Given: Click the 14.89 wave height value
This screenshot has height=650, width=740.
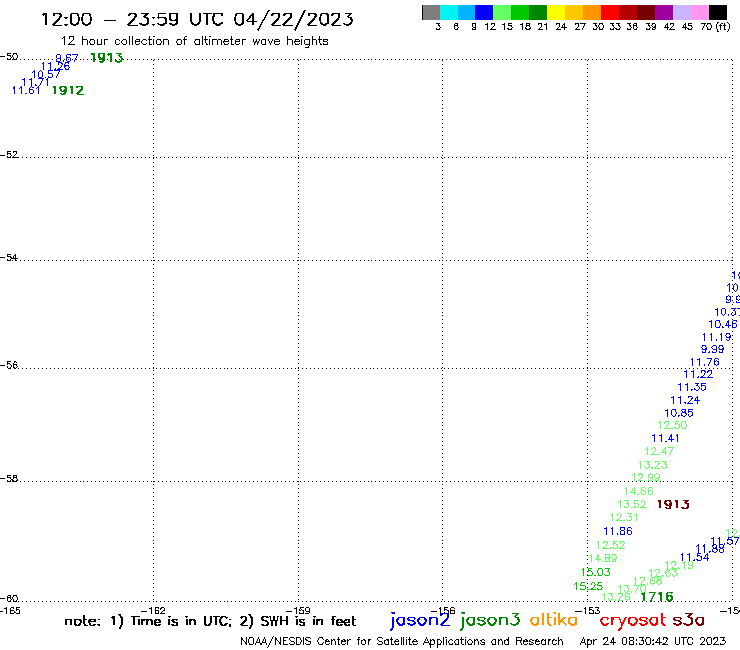Looking at the screenshot, I should point(603,558).
